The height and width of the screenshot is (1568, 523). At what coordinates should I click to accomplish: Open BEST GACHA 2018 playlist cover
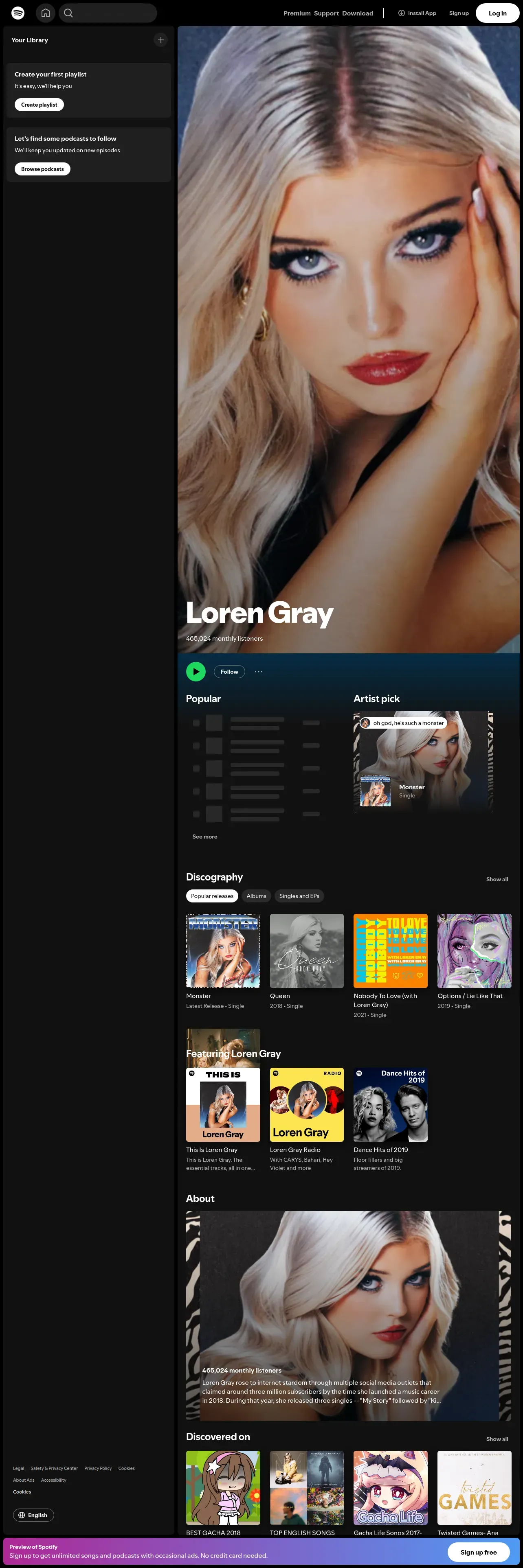pos(223,1488)
